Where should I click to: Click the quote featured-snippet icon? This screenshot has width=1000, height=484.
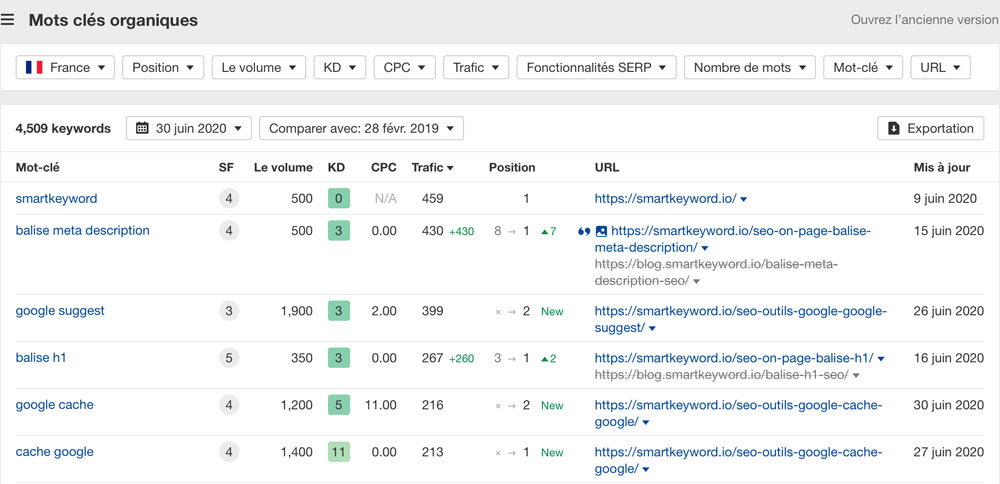[x=584, y=231]
